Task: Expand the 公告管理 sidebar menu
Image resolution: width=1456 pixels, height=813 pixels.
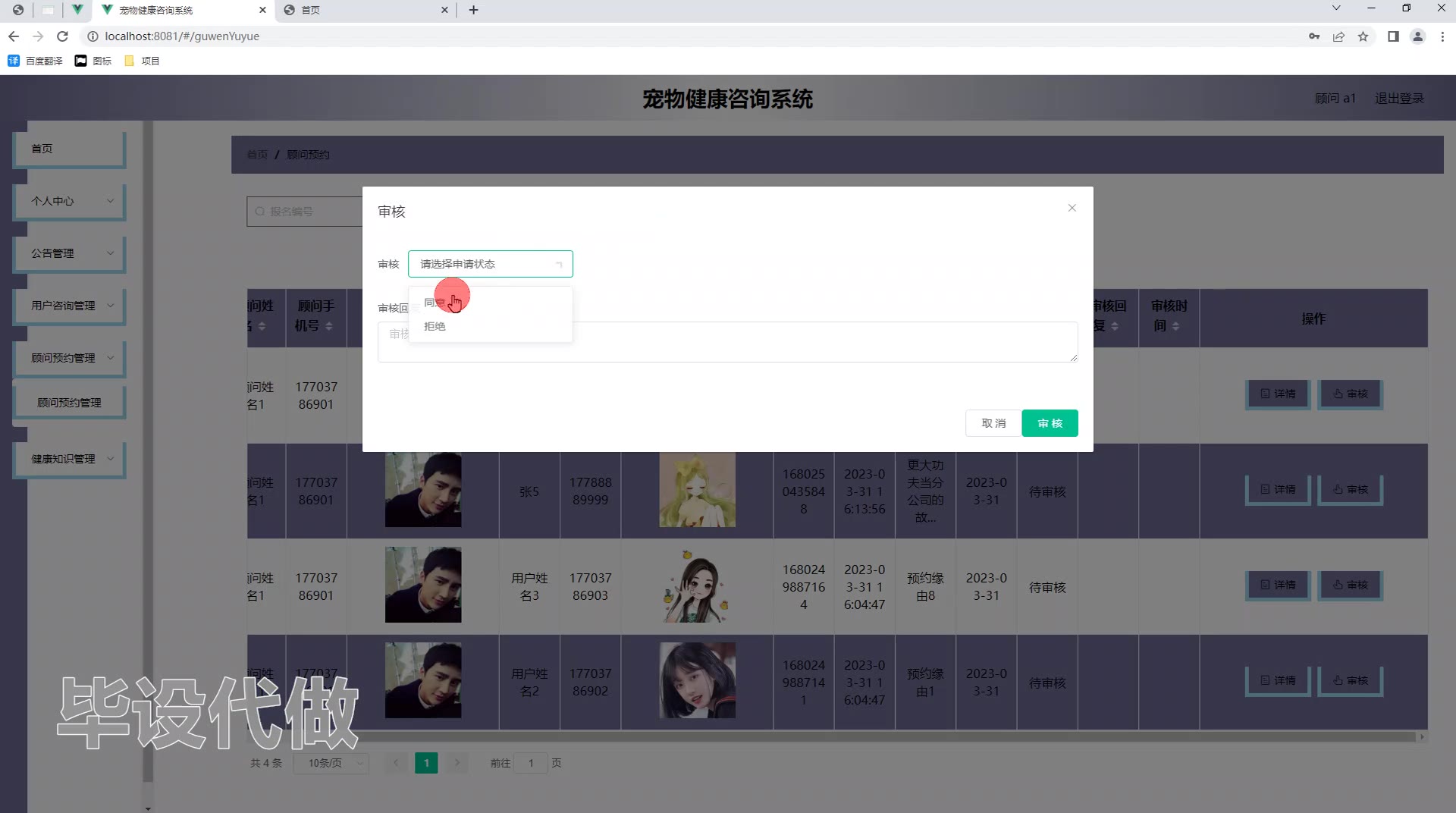Action: coord(69,254)
